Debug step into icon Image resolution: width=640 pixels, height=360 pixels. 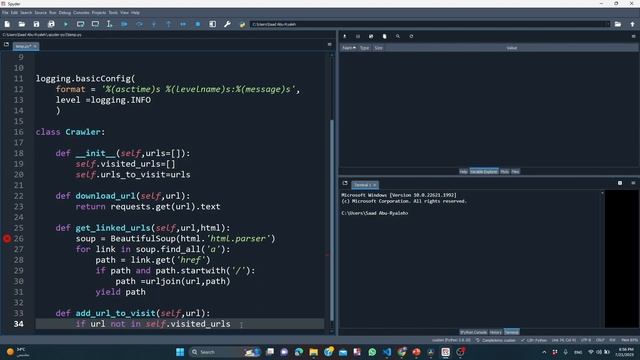pos(154,24)
